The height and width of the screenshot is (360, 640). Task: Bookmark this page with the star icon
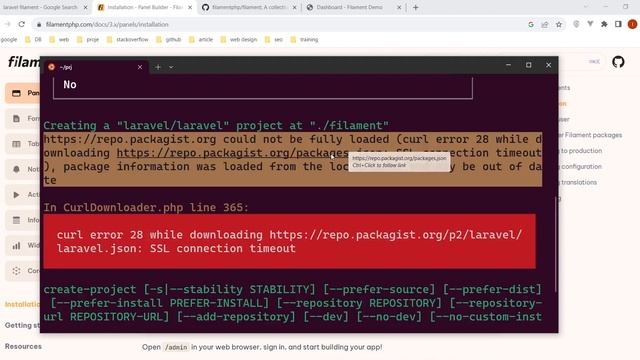pyautogui.click(x=559, y=24)
